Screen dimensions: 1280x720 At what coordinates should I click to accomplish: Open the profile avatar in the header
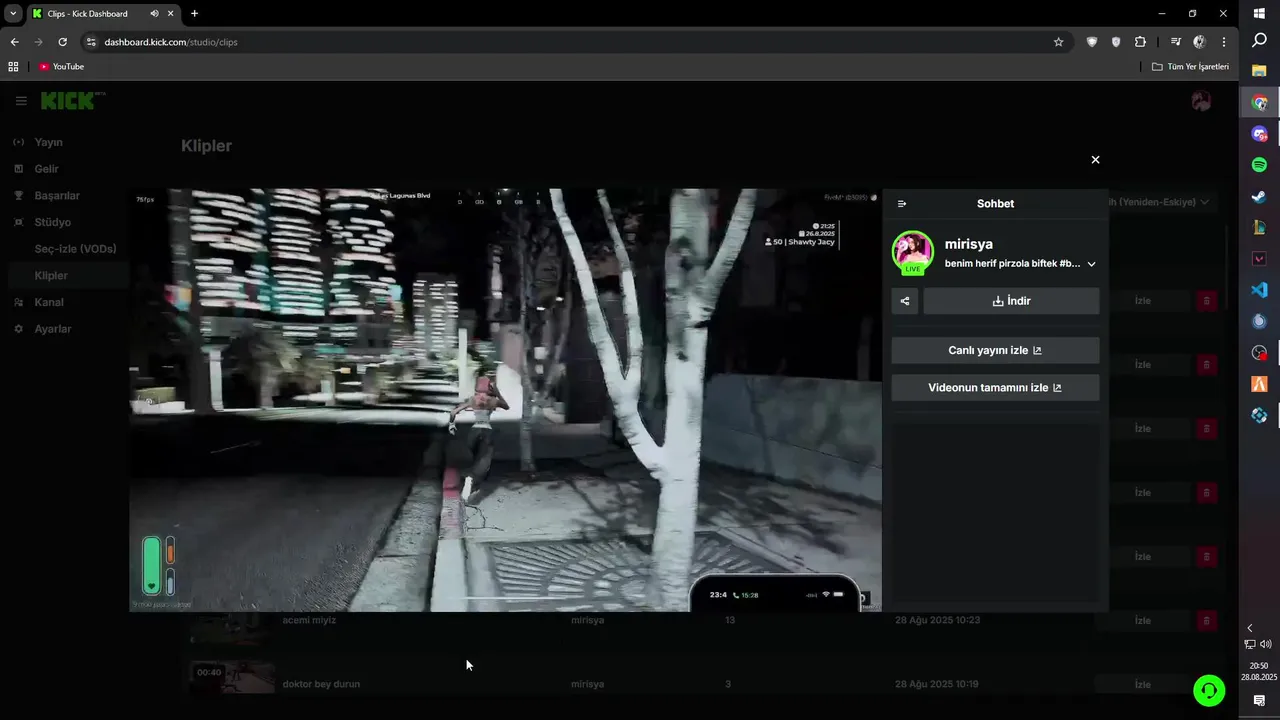tap(1201, 101)
